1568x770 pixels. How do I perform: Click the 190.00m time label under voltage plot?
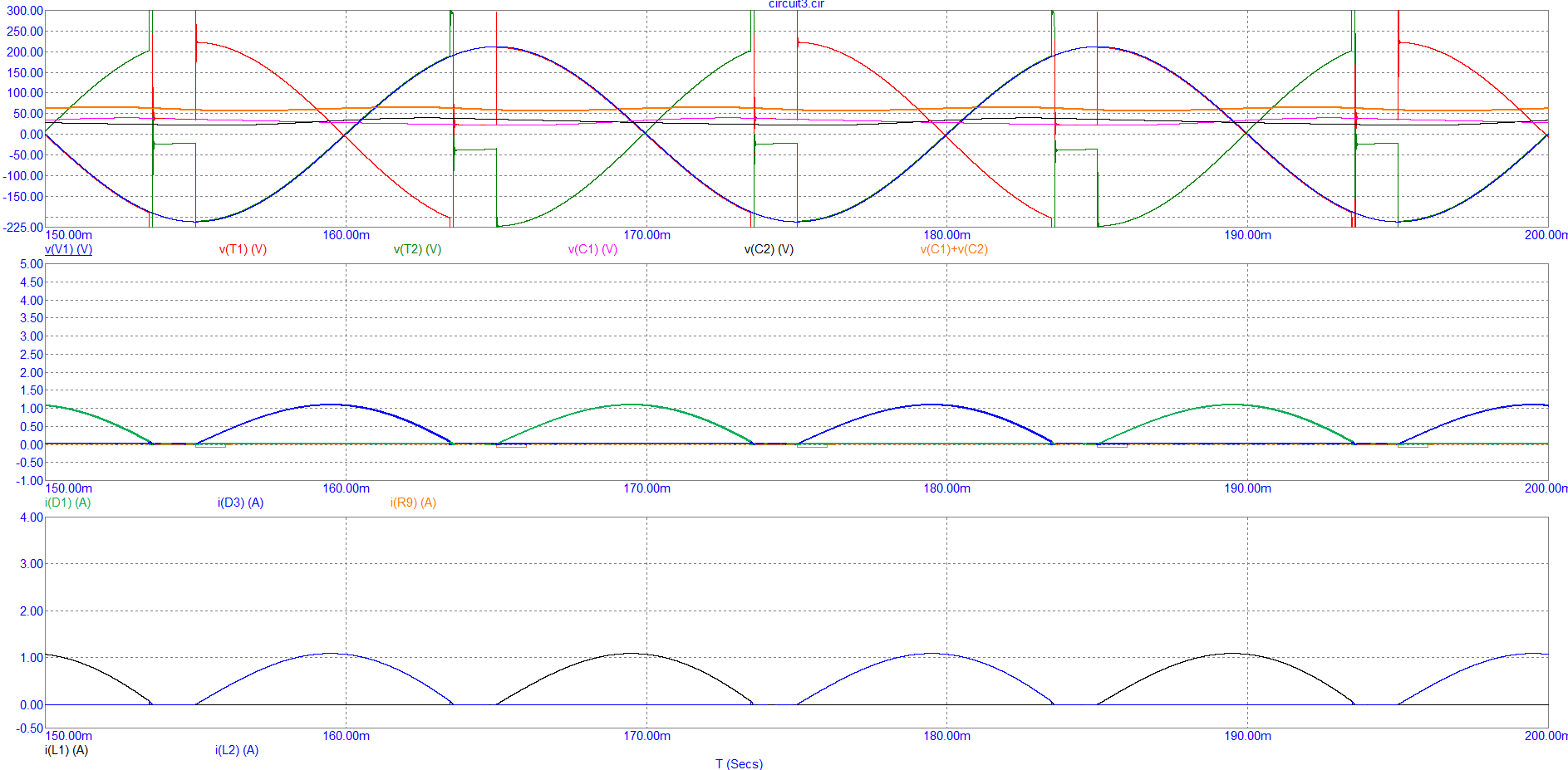coord(1247,235)
